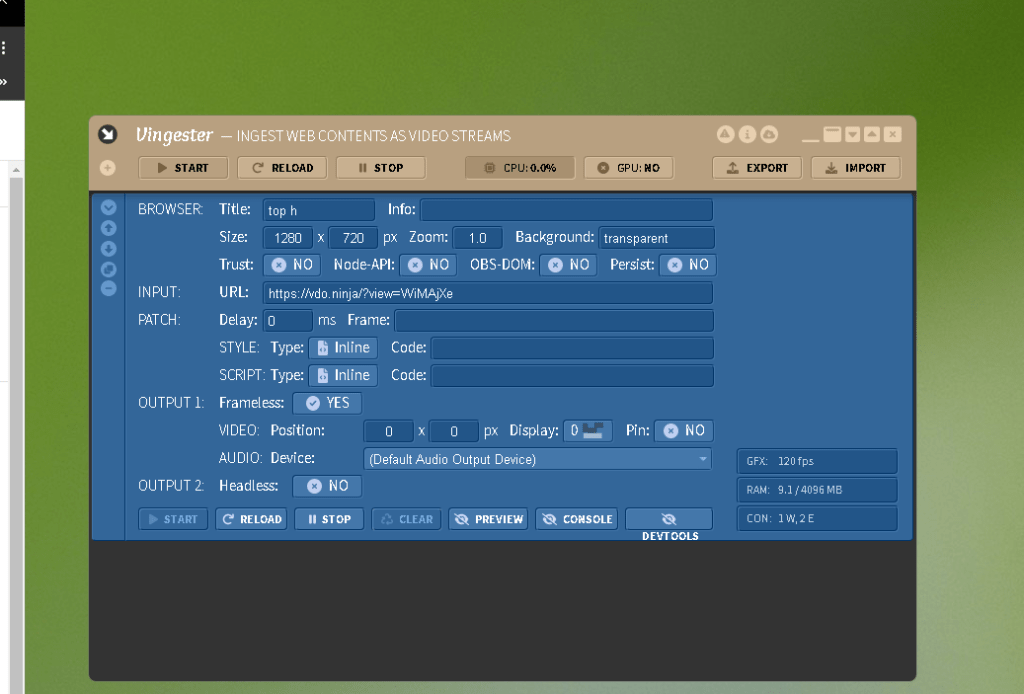This screenshot has width=1024, height=694.
Task: Click the GFX 120 fps readout
Action: (817, 461)
